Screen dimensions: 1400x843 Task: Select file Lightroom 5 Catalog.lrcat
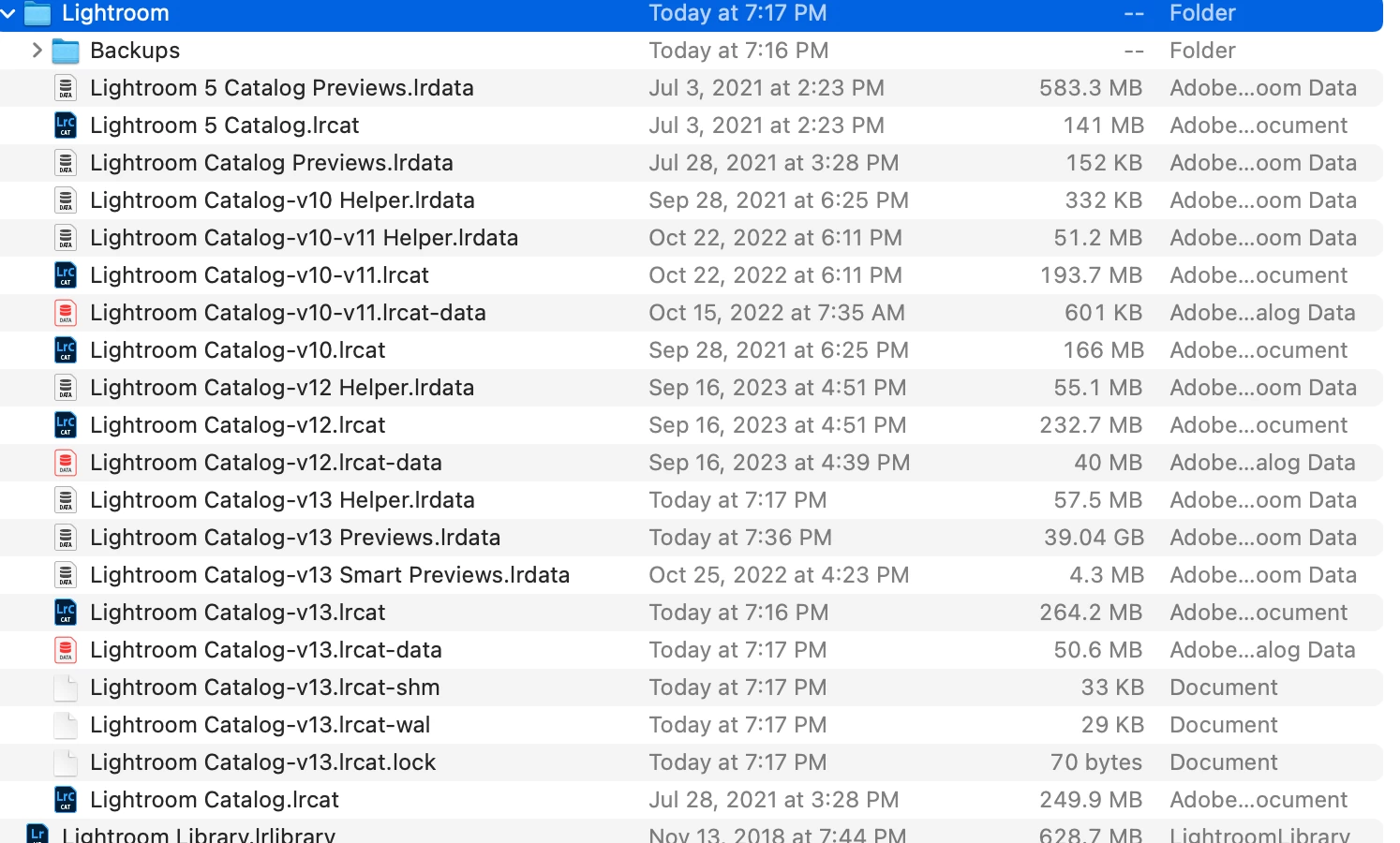(225, 126)
